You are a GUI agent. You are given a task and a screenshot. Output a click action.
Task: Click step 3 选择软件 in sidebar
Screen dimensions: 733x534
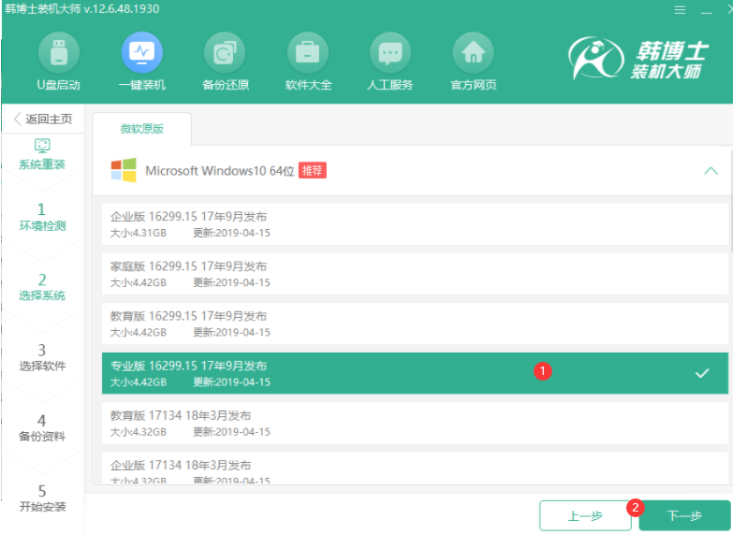click(x=42, y=357)
